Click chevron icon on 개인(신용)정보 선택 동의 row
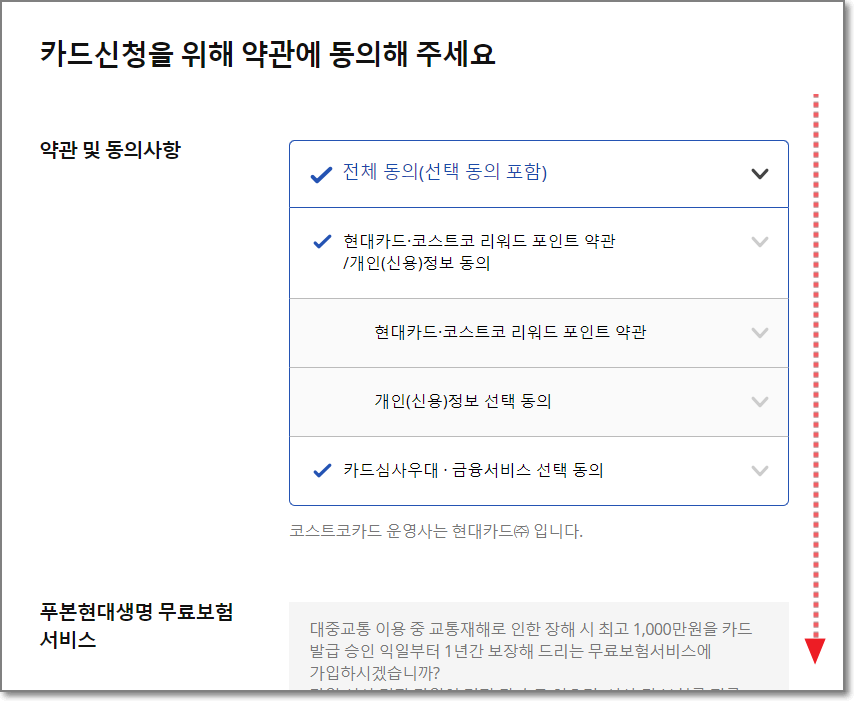 point(758,401)
